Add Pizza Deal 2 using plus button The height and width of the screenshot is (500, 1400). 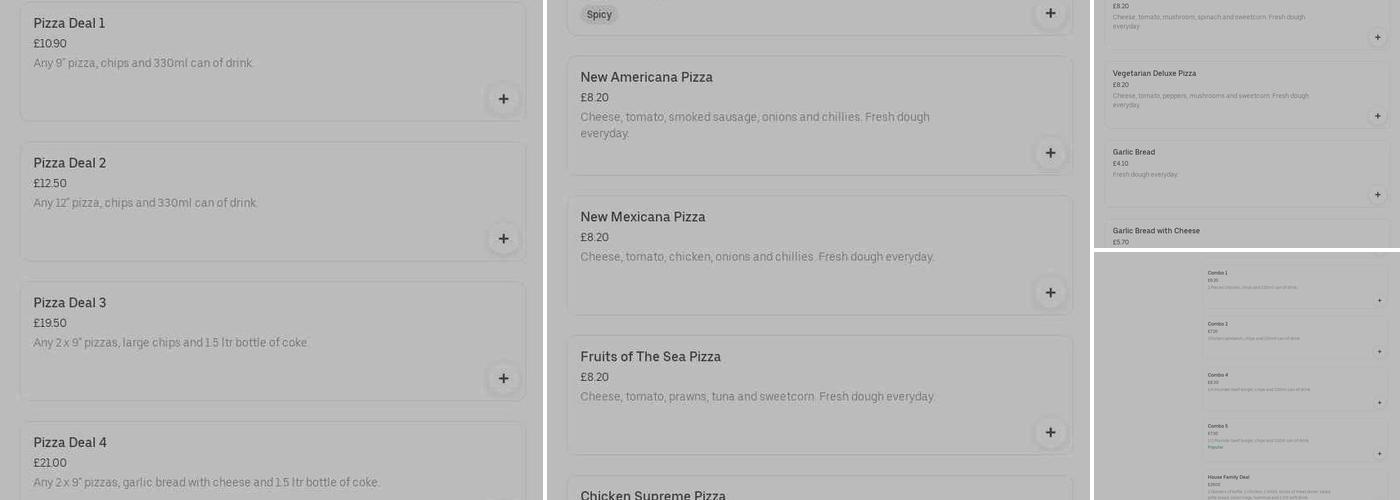503,239
